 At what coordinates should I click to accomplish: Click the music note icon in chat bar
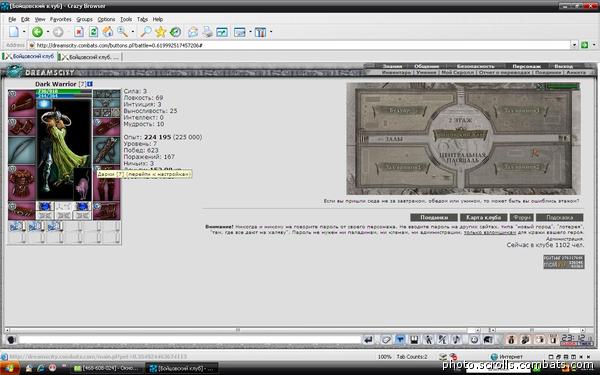pos(456,339)
